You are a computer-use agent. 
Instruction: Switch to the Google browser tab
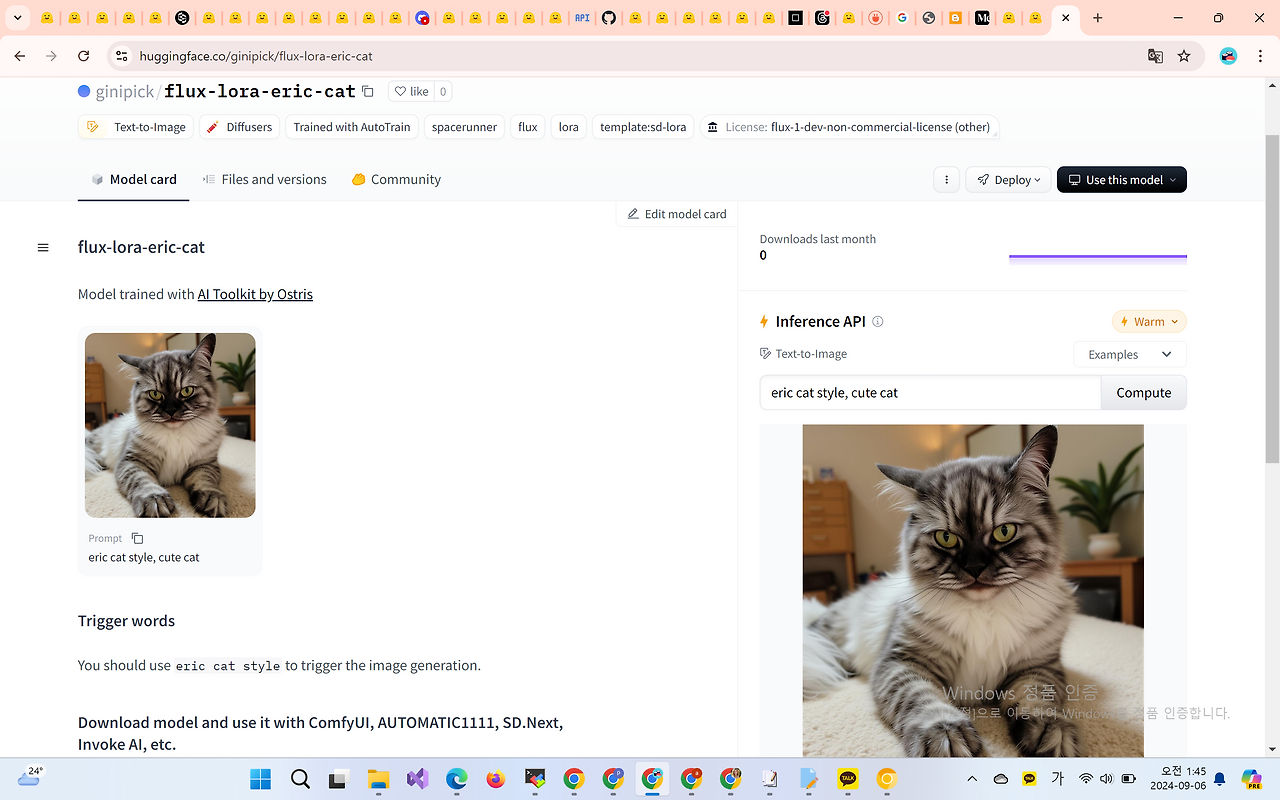[x=902, y=18]
